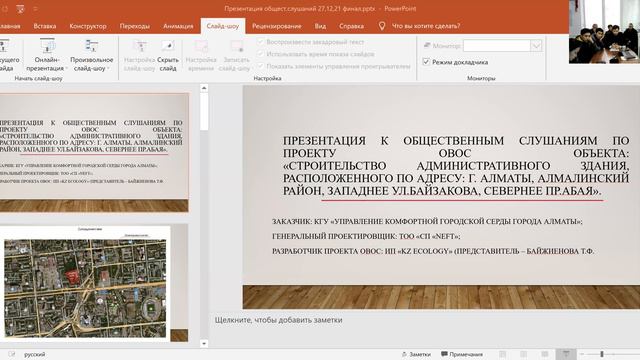Click the русский language indicator
The height and width of the screenshot is (360, 640).
35,354
